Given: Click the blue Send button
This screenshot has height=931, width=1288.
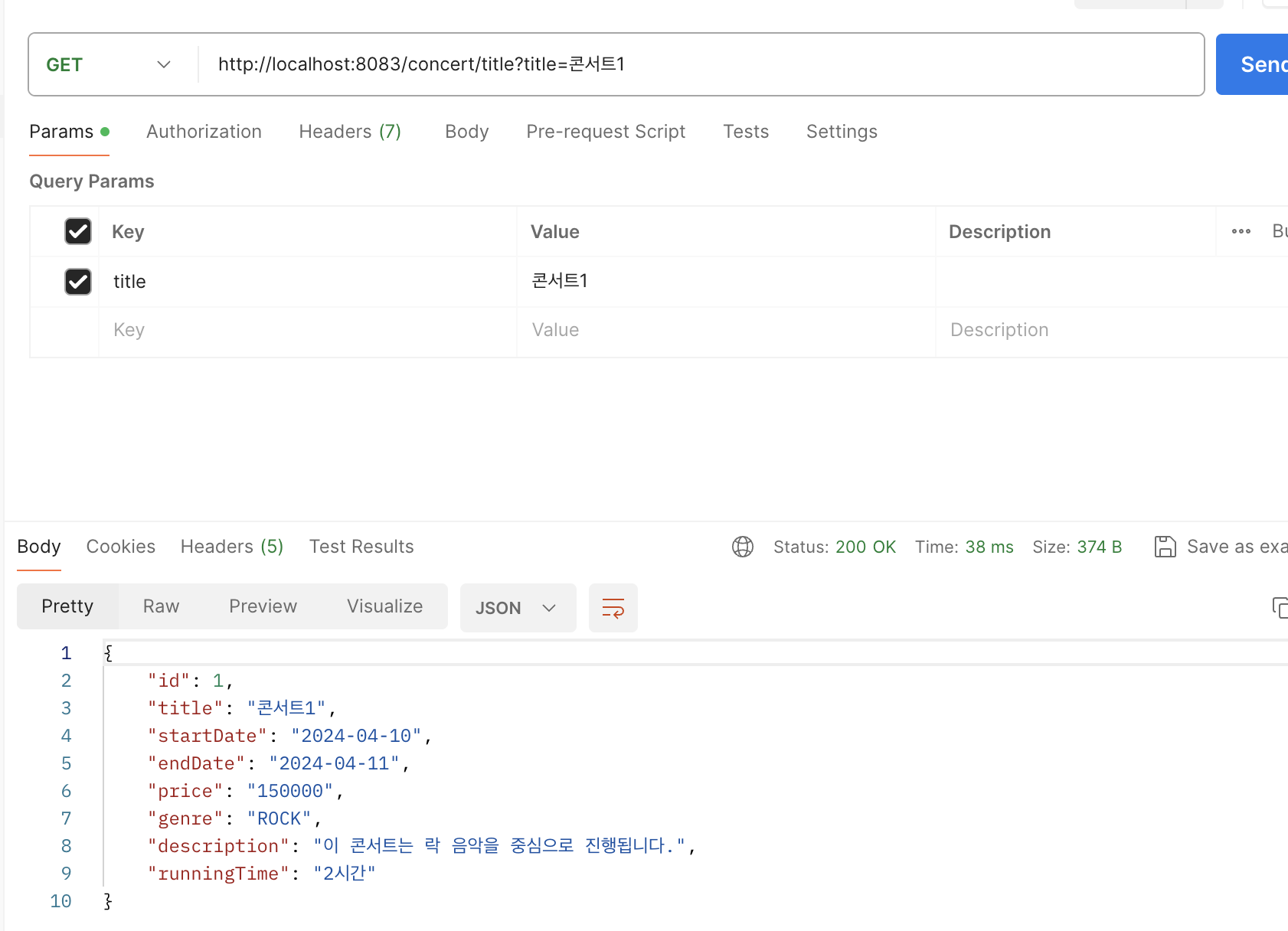Looking at the screenshot, I should [x=1252, y=64].
